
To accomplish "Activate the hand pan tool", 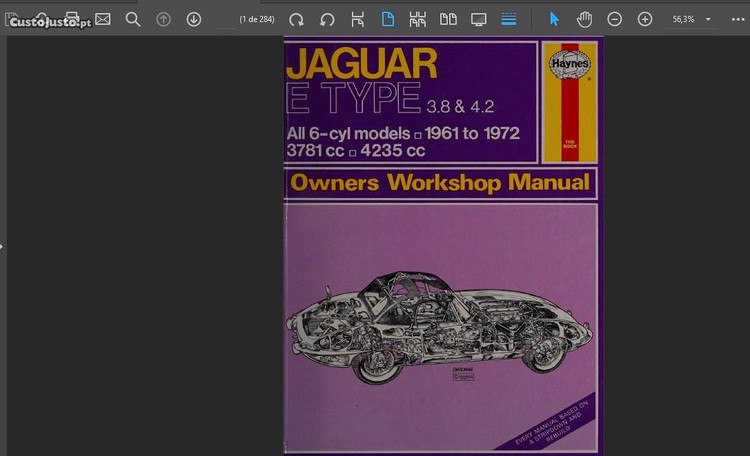I will [584, 19].
